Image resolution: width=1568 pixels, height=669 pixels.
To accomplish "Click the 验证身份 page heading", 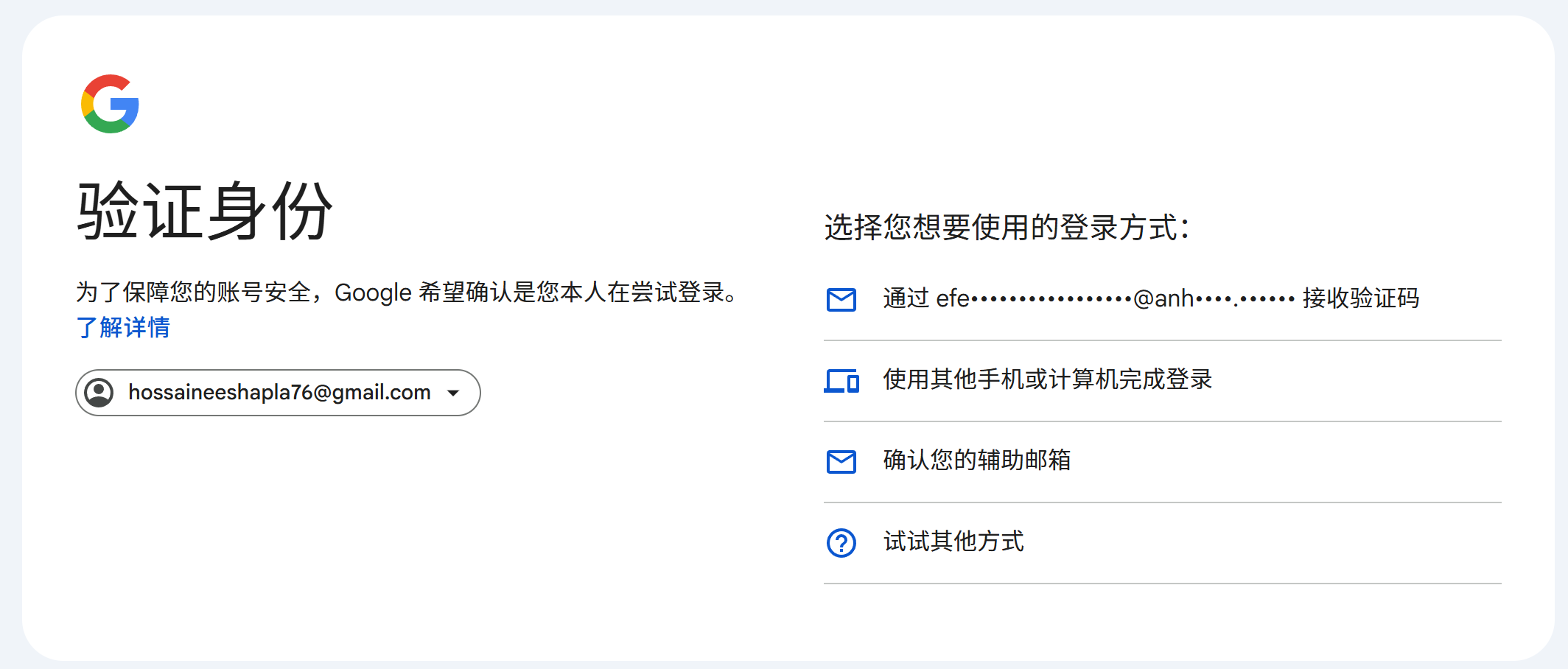I will click(x=205, y=211).
